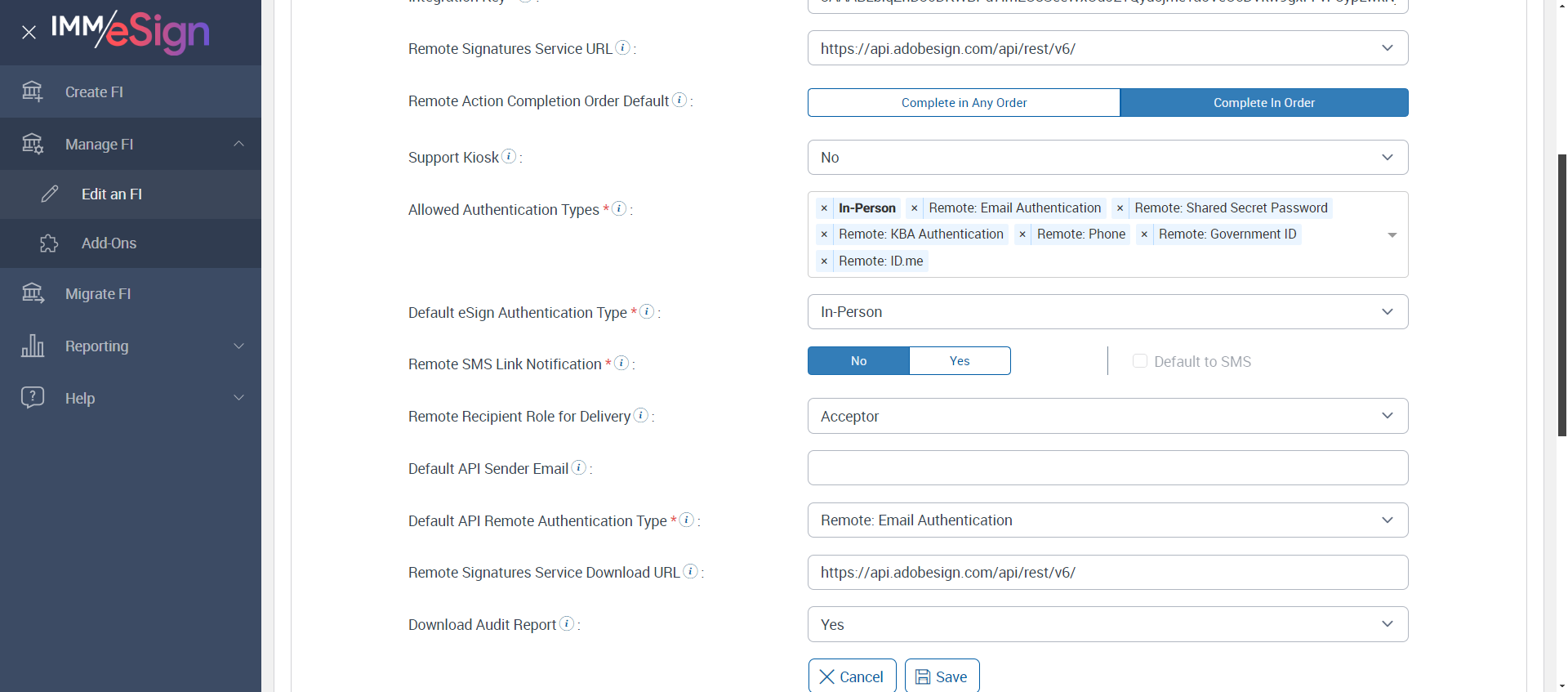Click the Create FI bank icon
Image resolution: width=1568 pixels, height=692 pixels.
coord(33,92)
